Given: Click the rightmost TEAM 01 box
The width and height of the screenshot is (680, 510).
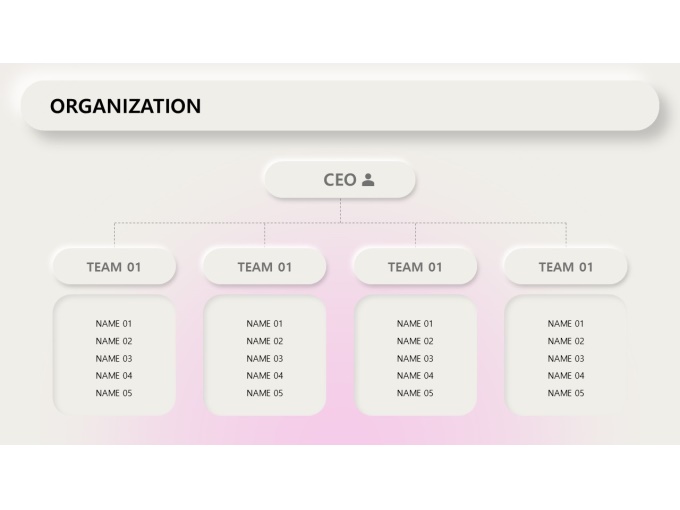Looking at the screenshot, I should pyautogui.click(x=565, y=267).
